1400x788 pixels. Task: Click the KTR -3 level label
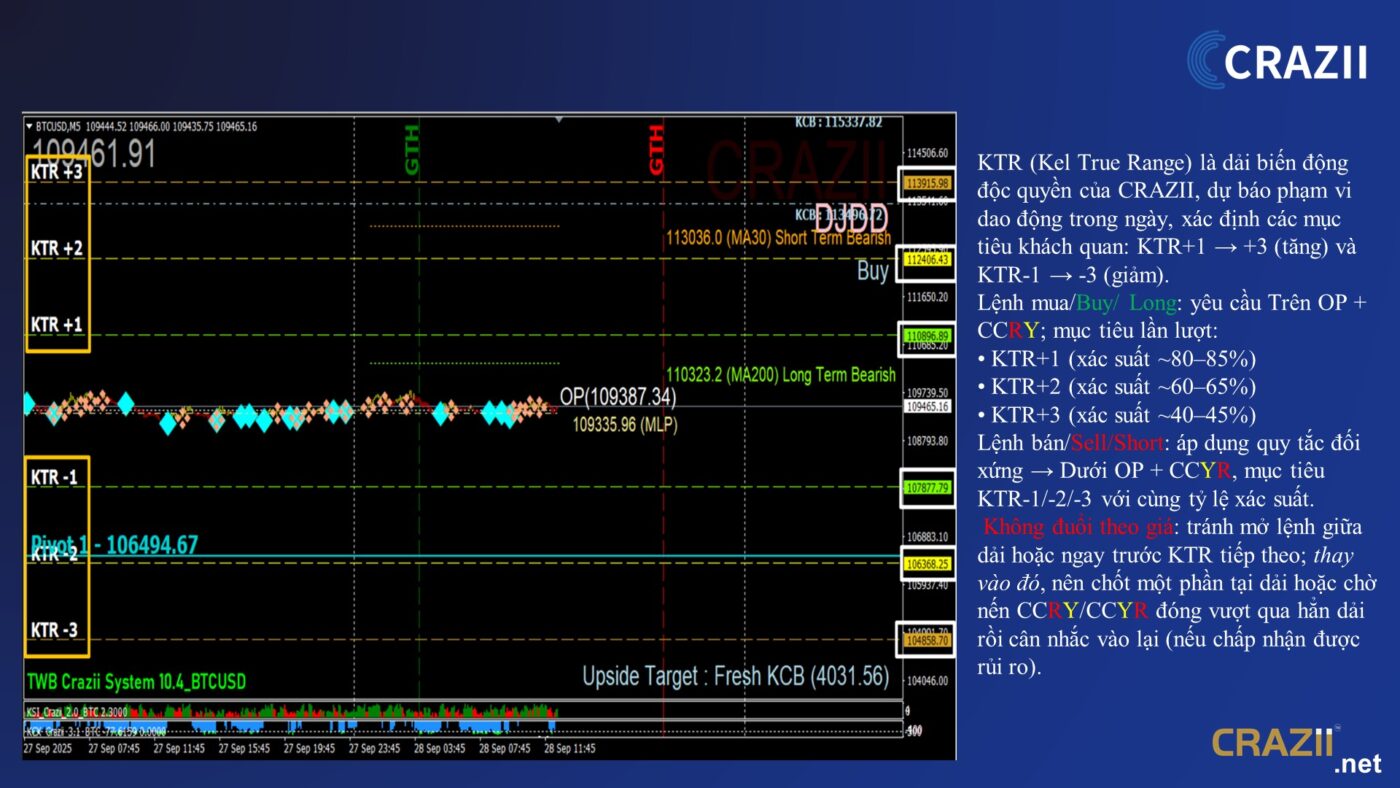(x=54, y=630)
